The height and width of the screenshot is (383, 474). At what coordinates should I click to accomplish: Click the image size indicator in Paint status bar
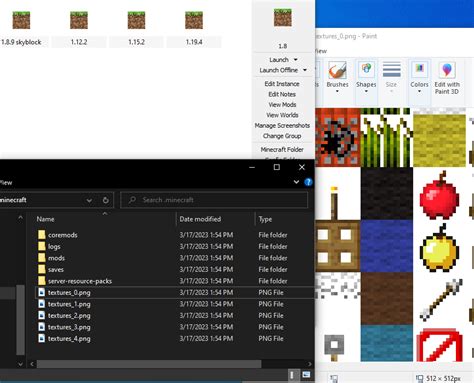point(439,378)
